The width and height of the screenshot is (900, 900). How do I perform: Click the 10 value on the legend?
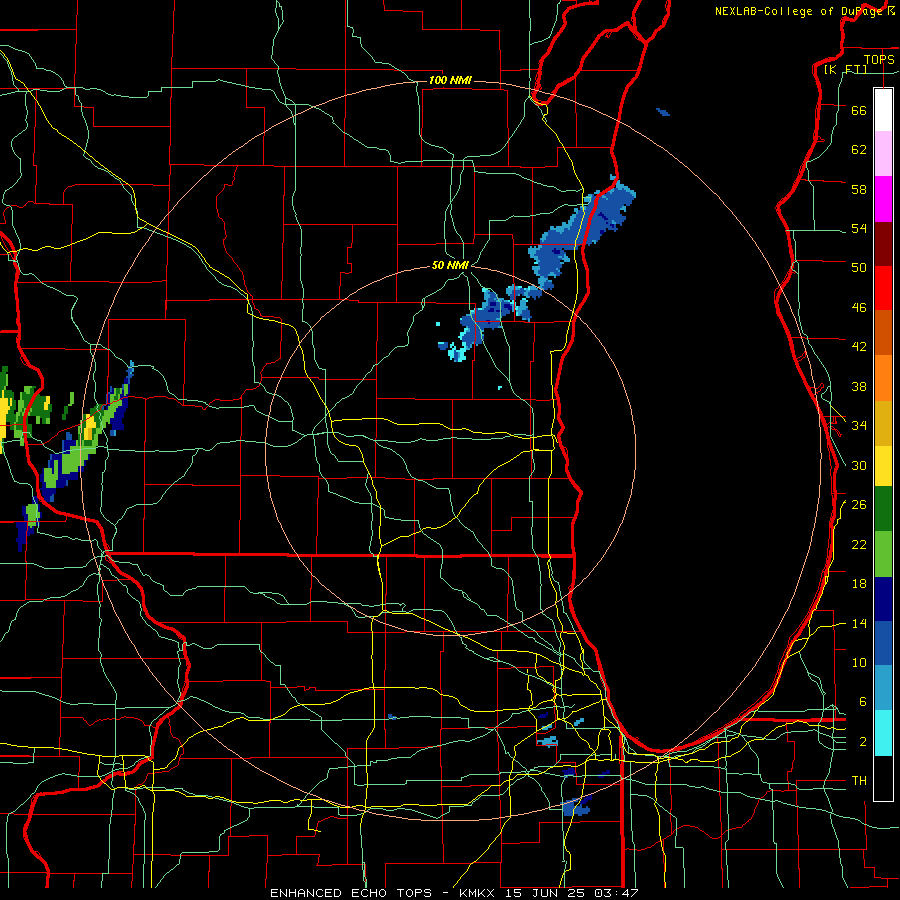[859, 662]
